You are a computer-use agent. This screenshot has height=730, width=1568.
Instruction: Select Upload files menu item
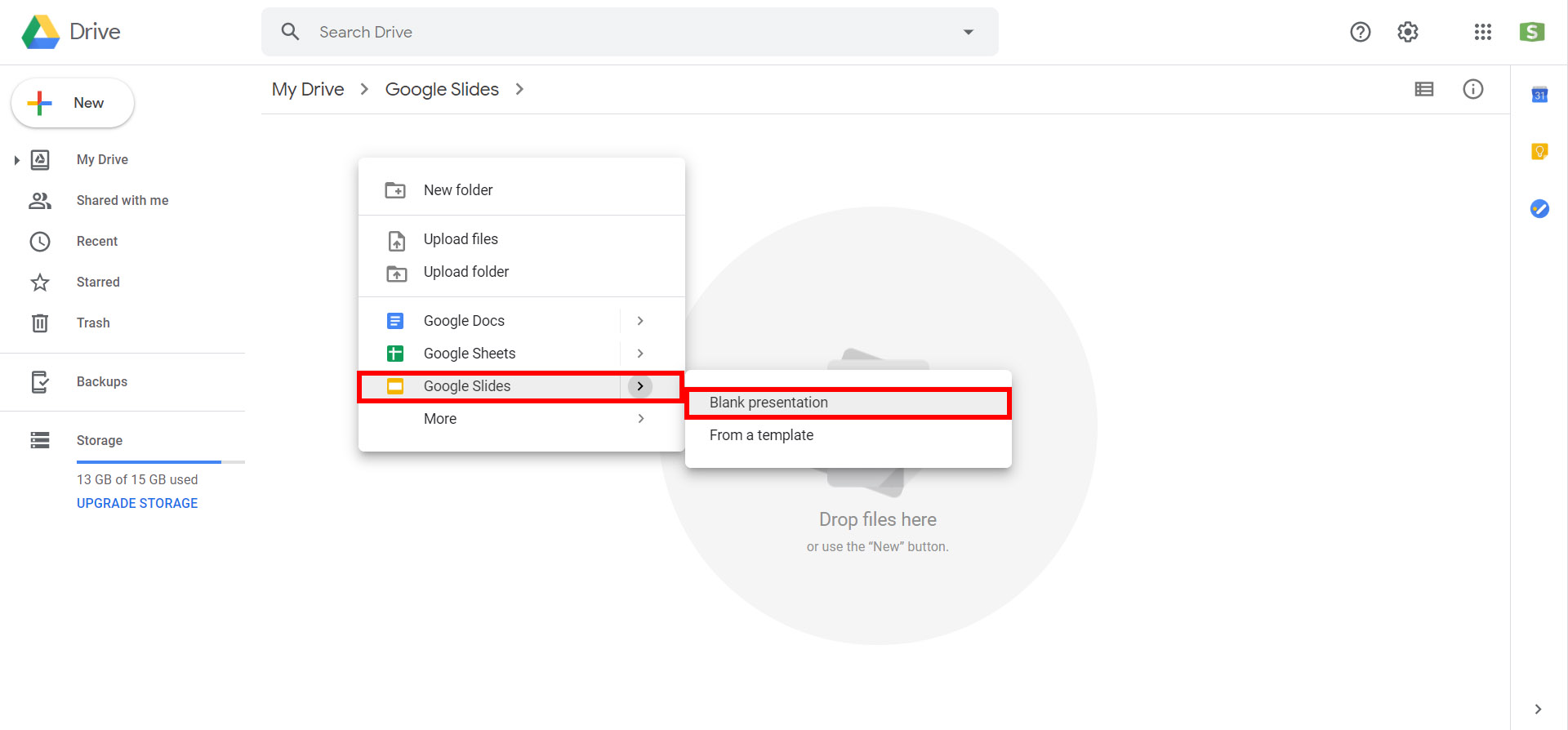click(x=522, y=239)
